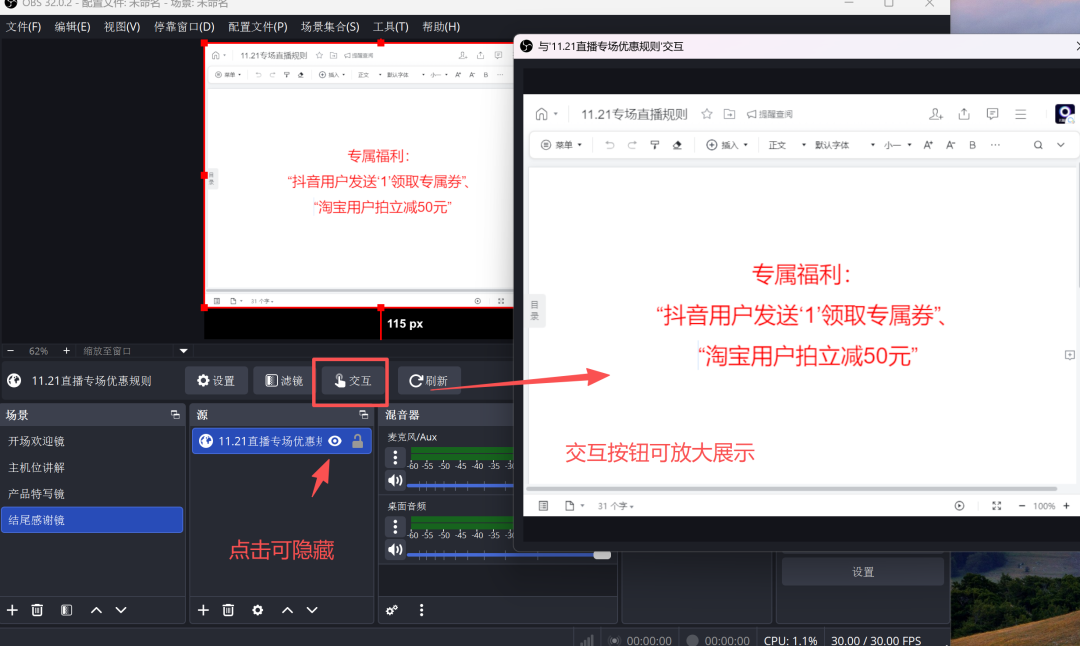This screenshot has width=1080, height=646.
Task: Click the 设置 source properties button
Action: 216,381
